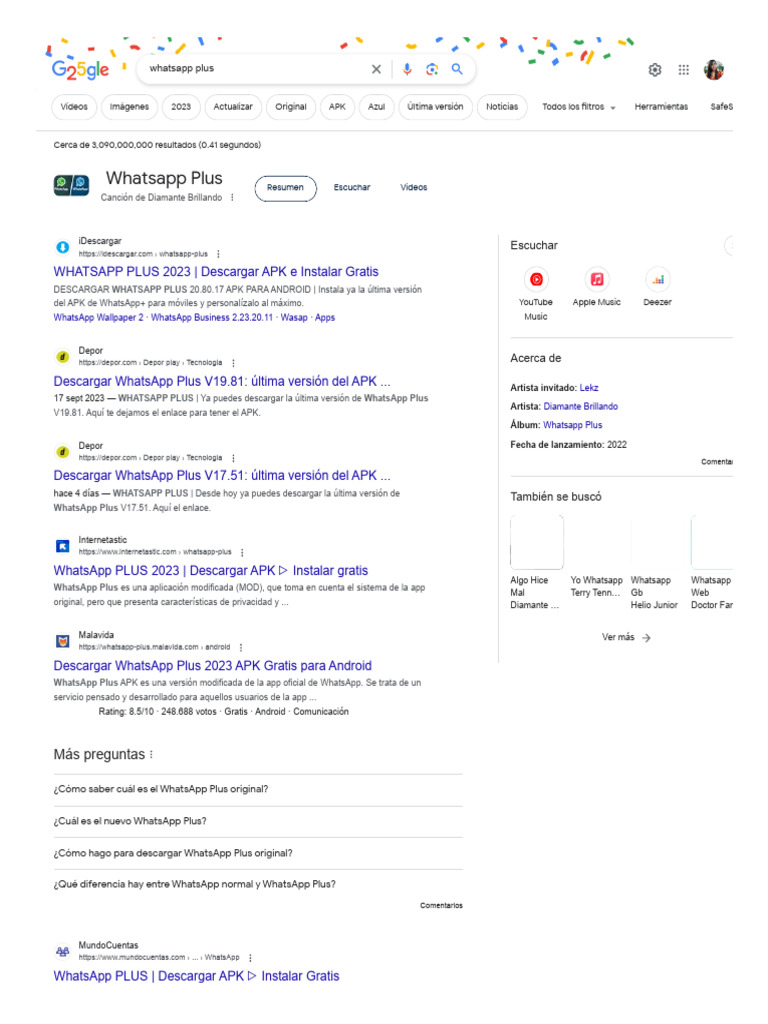Image resolution: width=768 pixels, height=1024 pixels.
Task: Select the Última versión filter chip
Action: (435, 107)
